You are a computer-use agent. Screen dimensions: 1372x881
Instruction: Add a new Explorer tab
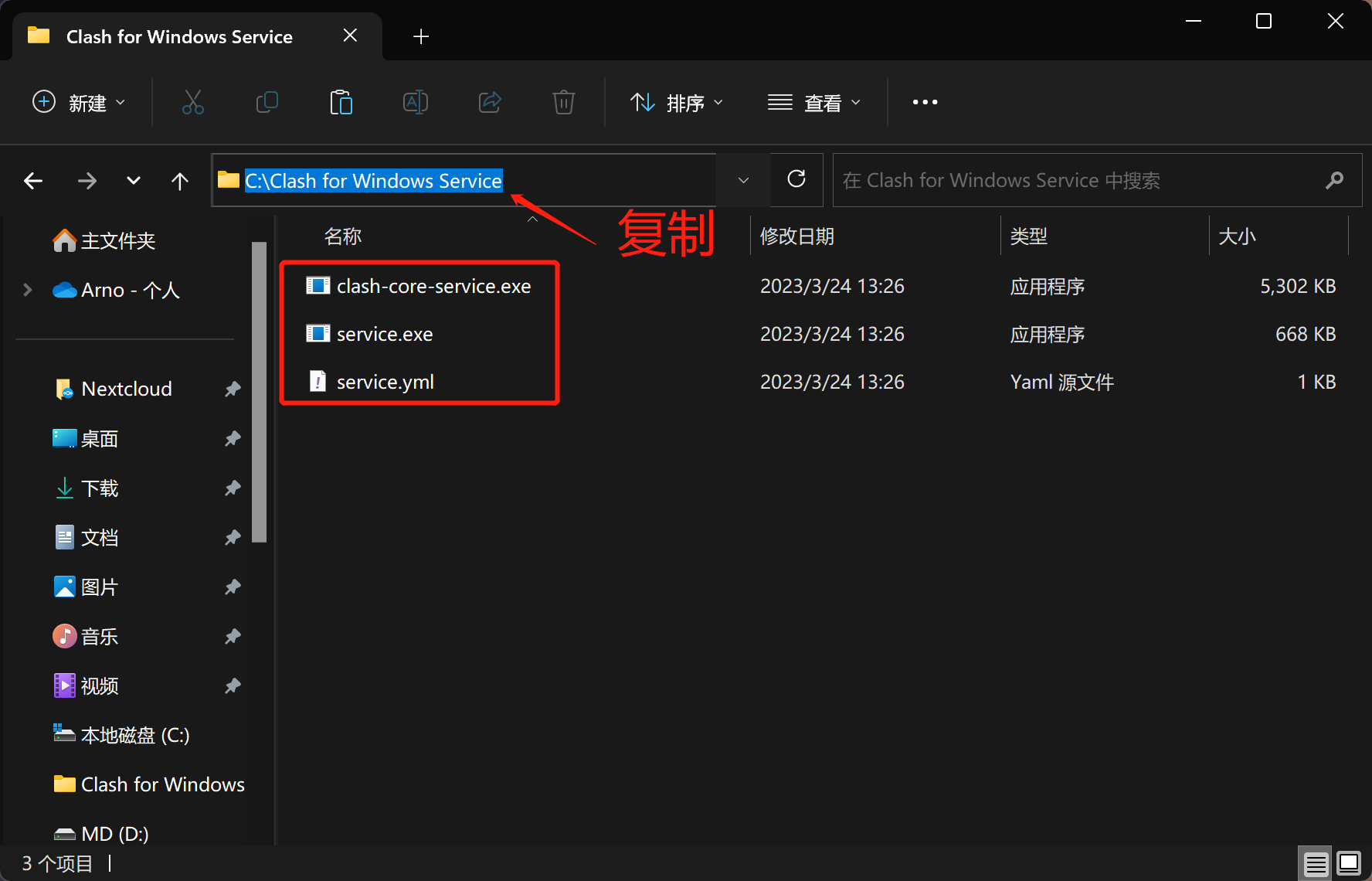coord(421,36)
